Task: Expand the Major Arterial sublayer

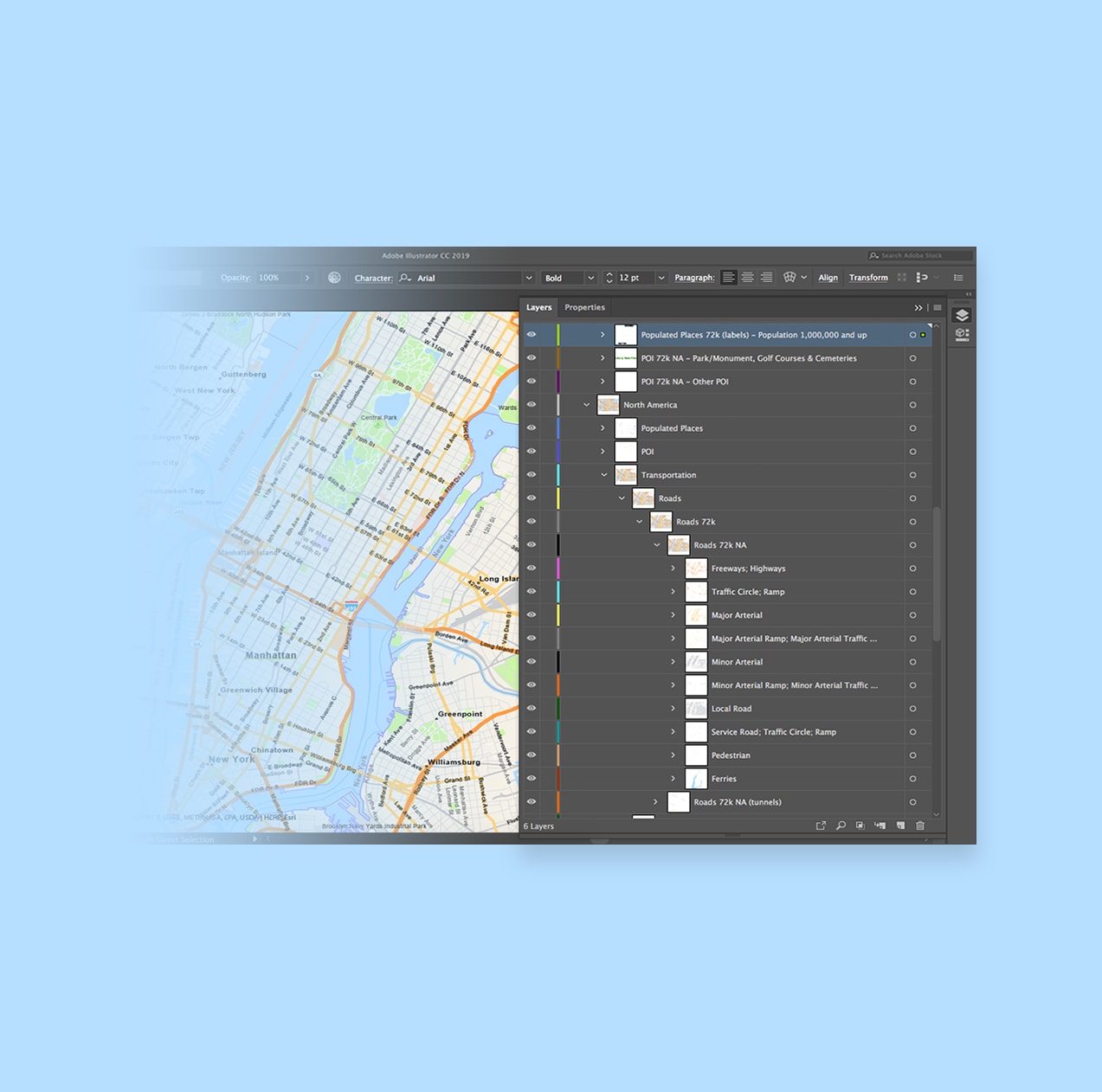Action: (673, 615)
